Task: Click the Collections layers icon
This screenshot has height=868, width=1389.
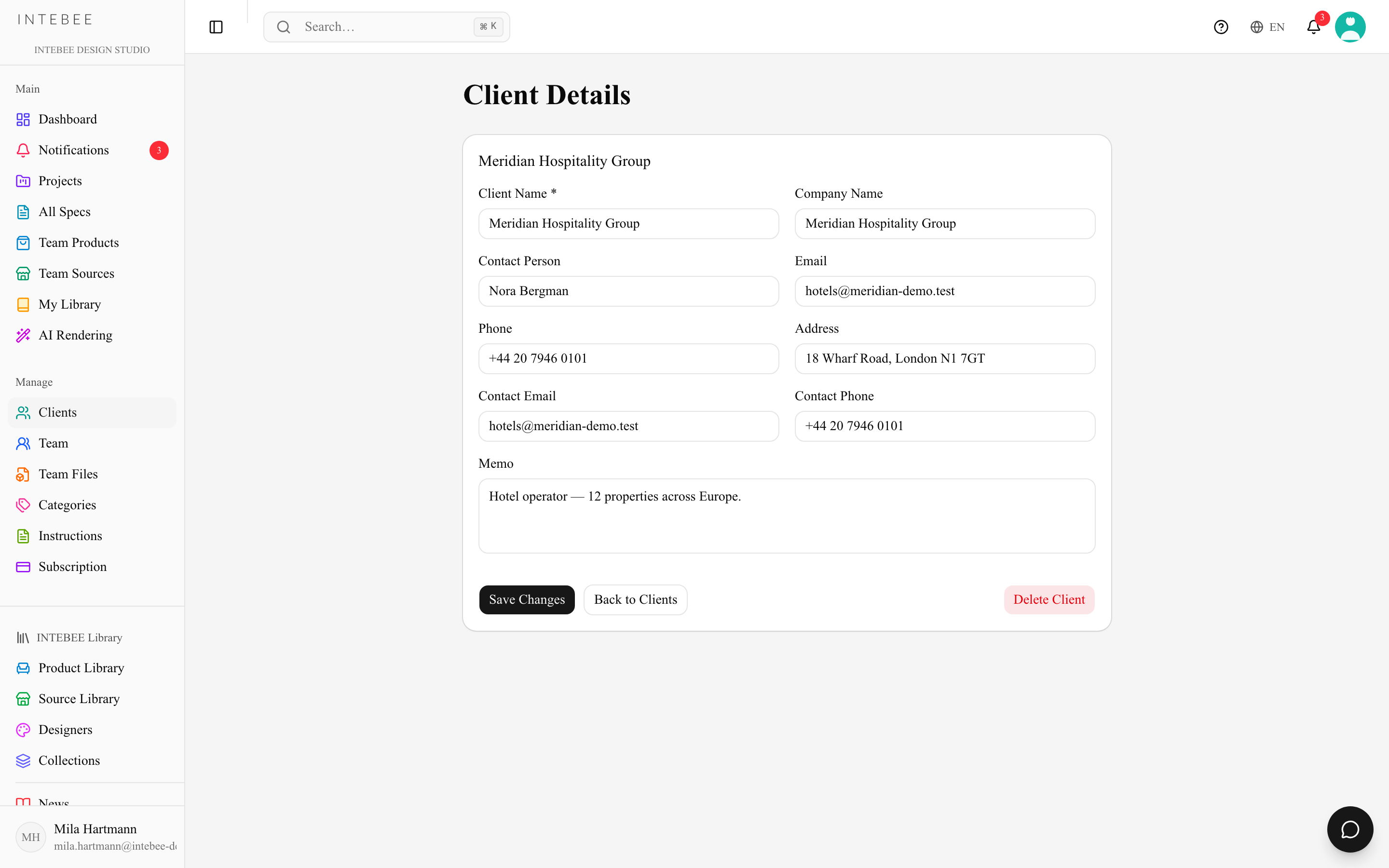Action: [23, 760]
